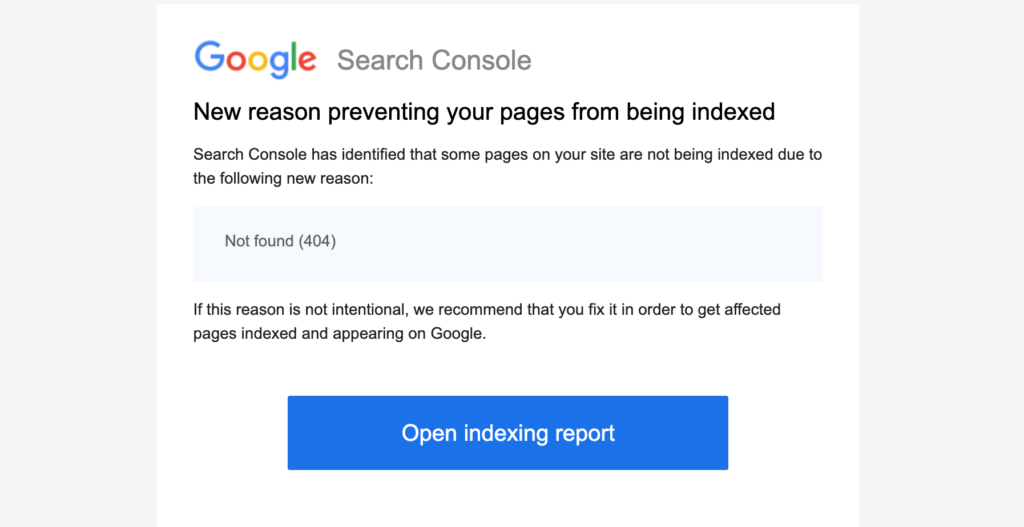Click the "(404)" code in the reason box
The height and width of the screenshot is (527, 1024).
tap(317, 241)
